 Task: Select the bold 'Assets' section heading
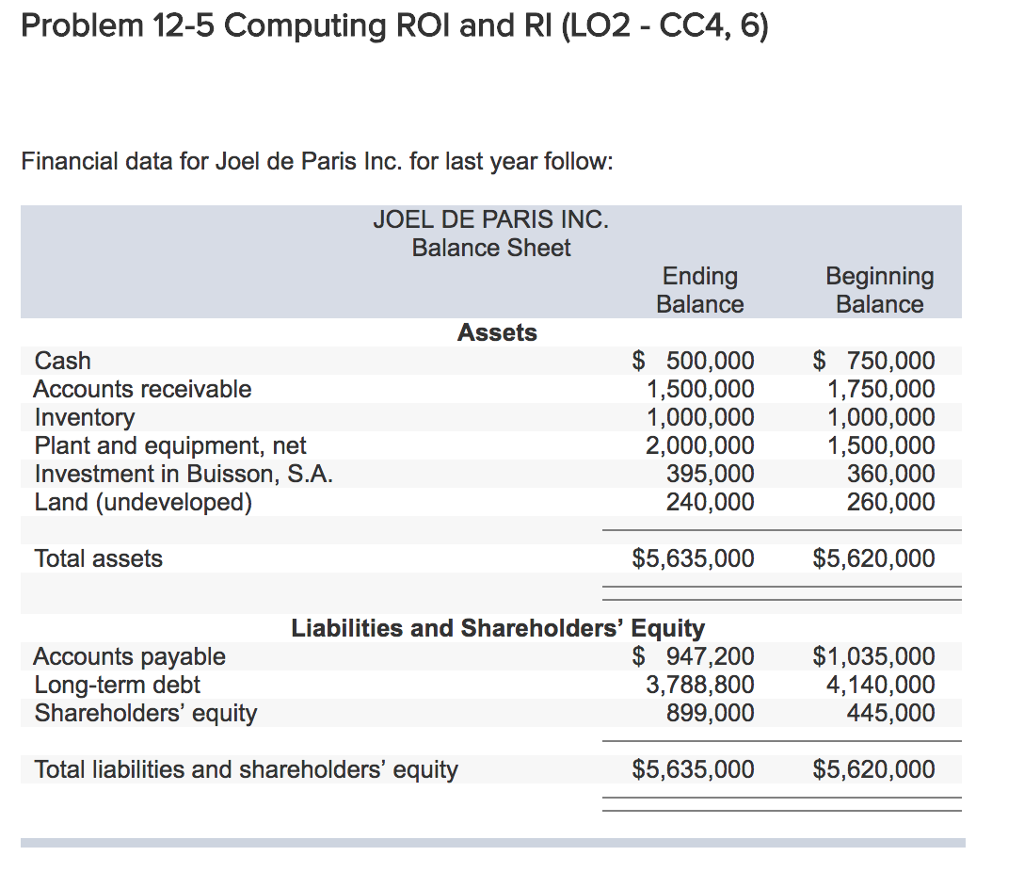point(497,332)
